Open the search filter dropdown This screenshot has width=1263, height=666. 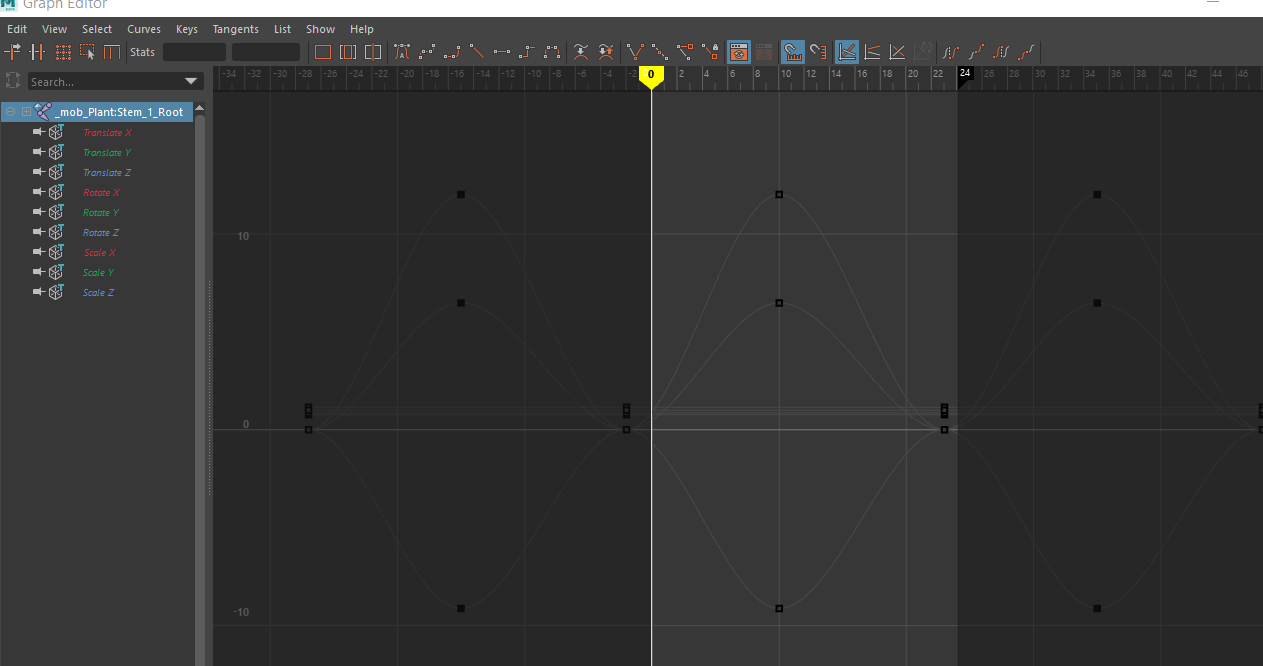tap(190, 80)
